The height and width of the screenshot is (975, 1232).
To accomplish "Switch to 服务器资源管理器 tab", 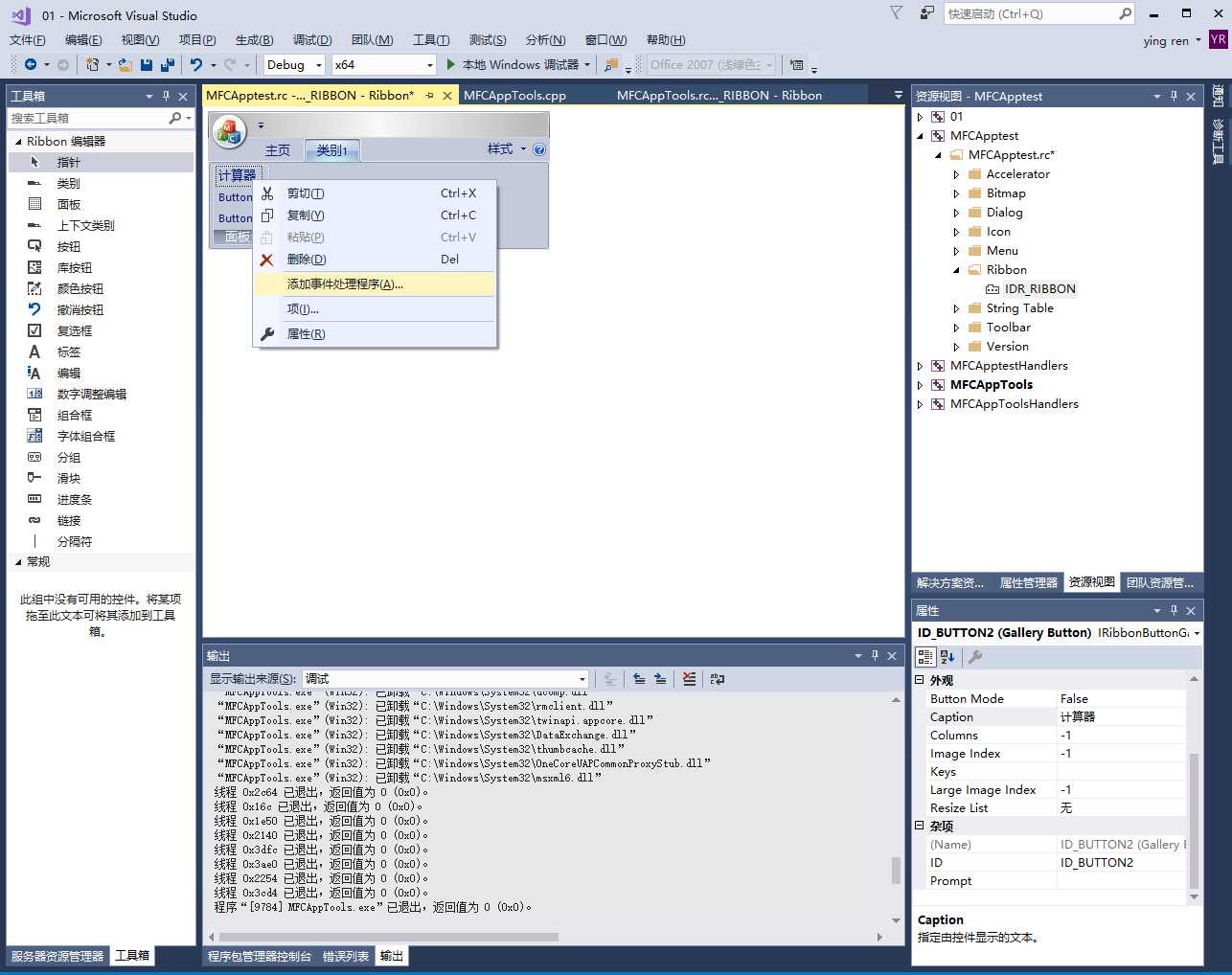I will click(x=57, y=956).
